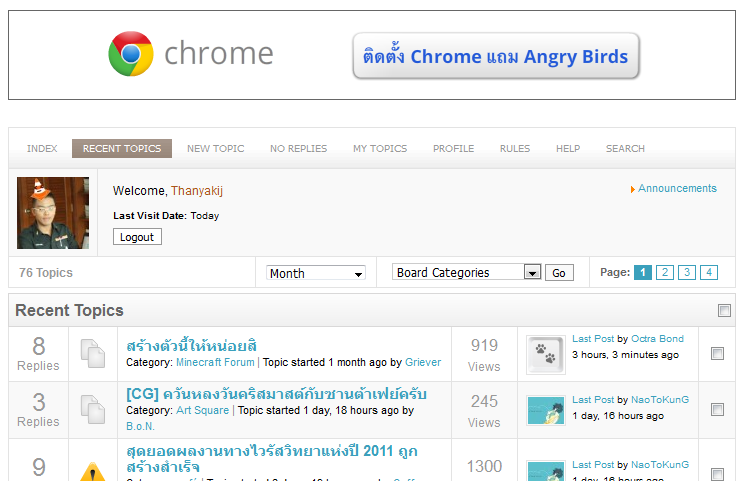Open the topic สร้างตัวนี้ให้หน่อยสิ

(192, 346)
